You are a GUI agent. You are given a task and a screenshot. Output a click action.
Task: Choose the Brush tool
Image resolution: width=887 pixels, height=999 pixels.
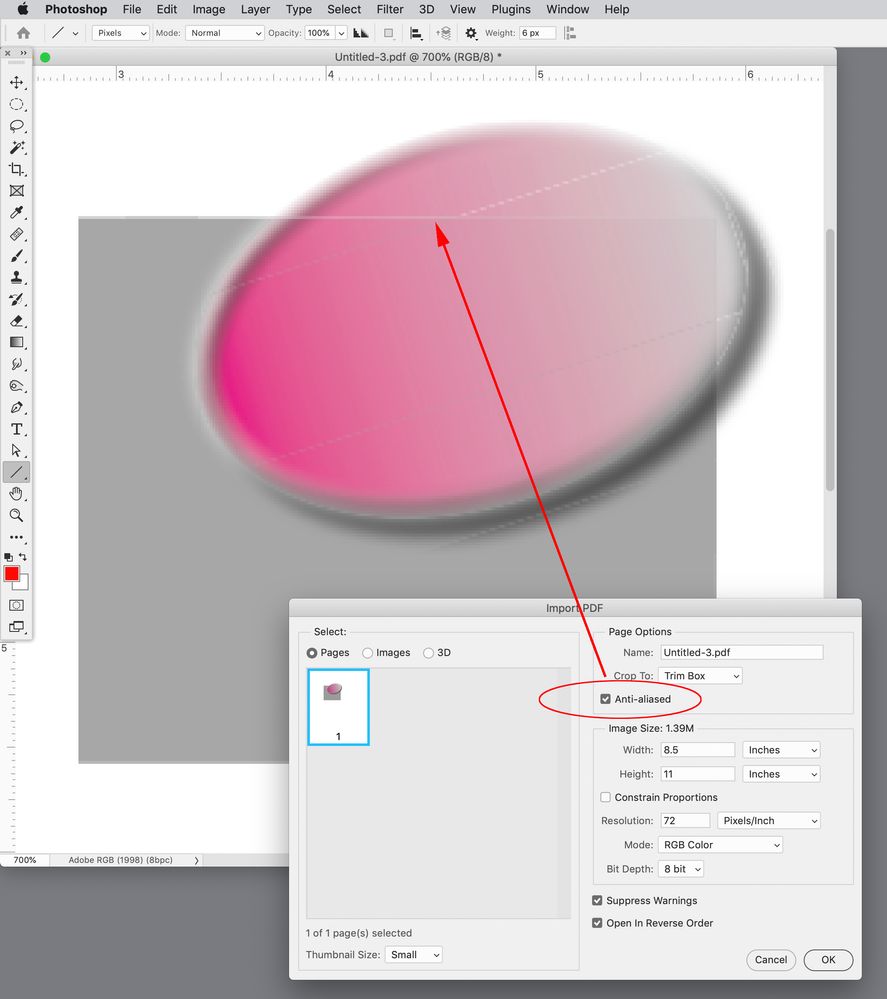coord(16,256)
